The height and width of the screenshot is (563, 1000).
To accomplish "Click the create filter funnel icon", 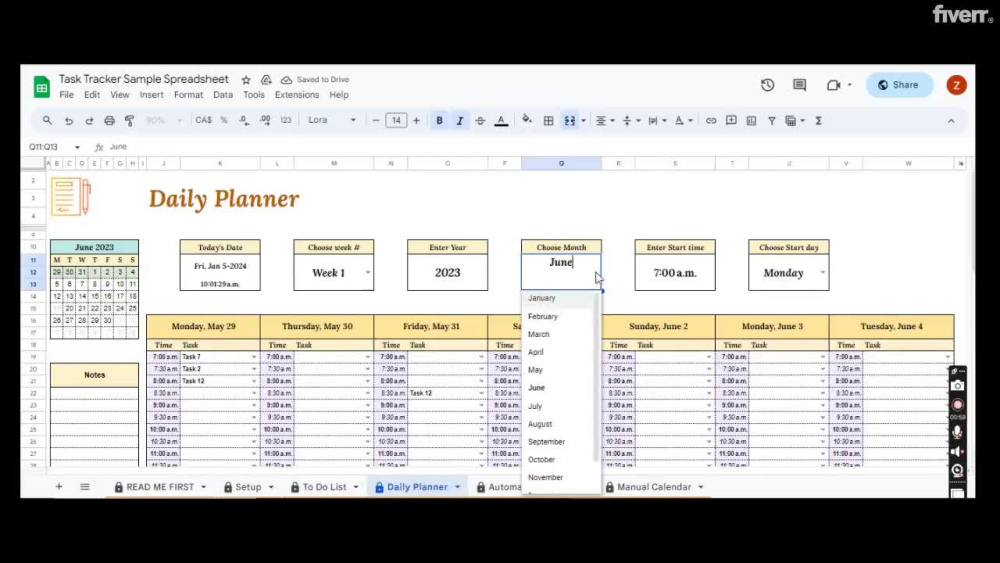I will click(772, 121).
